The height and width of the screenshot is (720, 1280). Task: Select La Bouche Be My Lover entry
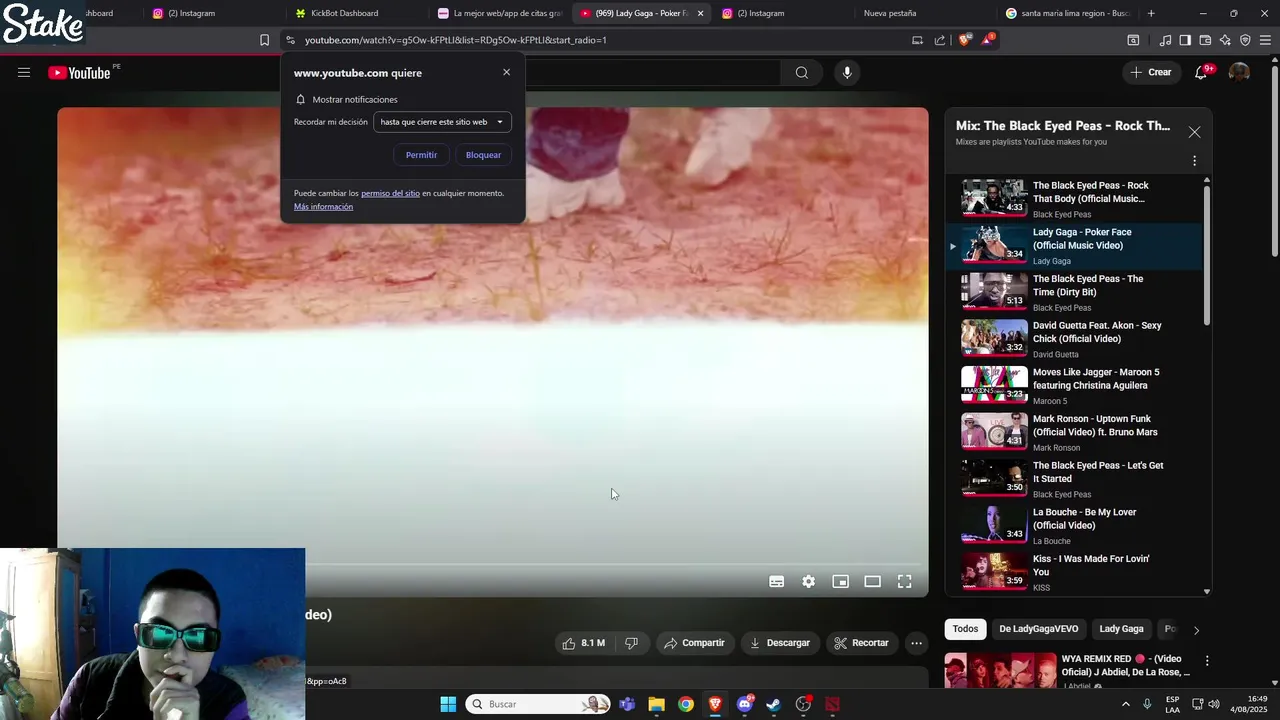click(x=1074, y=526)
